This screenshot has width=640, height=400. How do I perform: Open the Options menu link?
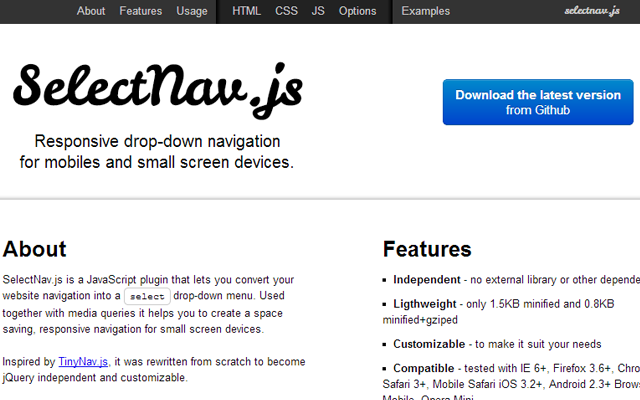pyautogui.click(x=358, y=11)
